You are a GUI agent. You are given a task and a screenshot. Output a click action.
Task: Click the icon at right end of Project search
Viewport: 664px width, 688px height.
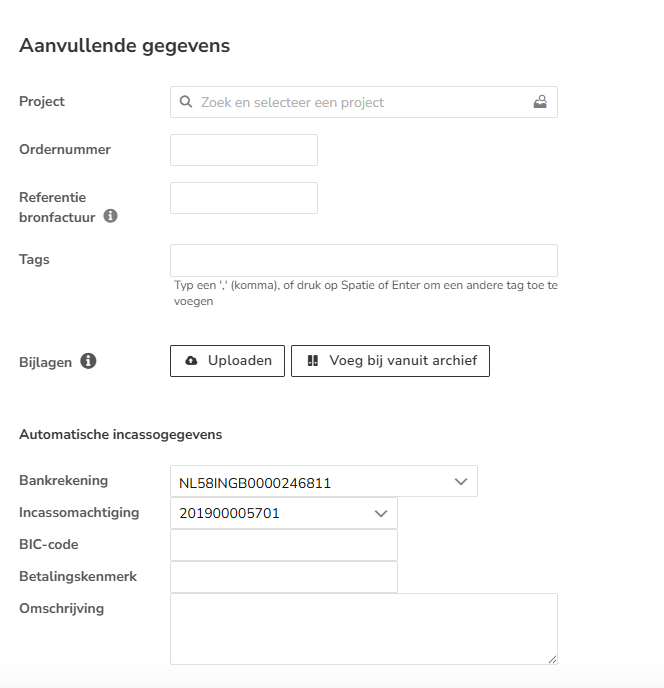tap(540, 102)
